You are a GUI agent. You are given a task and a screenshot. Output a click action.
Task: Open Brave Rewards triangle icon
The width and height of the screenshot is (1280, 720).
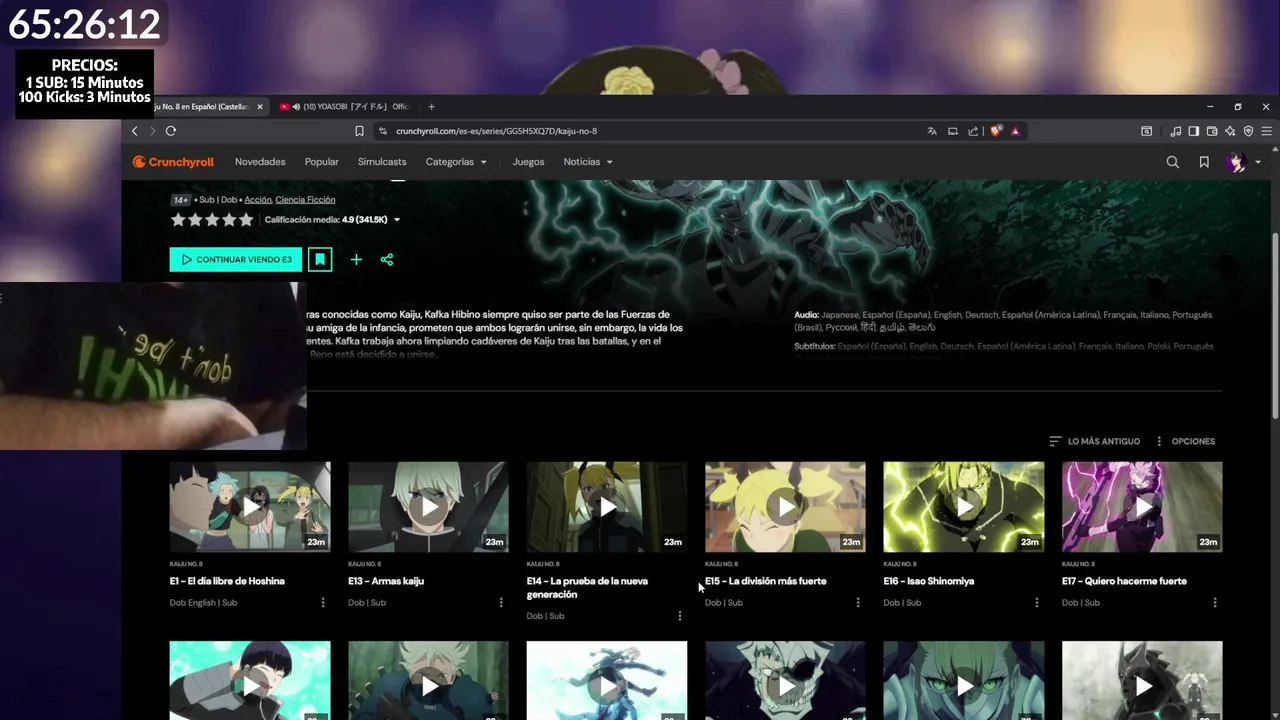point(1015,131)
